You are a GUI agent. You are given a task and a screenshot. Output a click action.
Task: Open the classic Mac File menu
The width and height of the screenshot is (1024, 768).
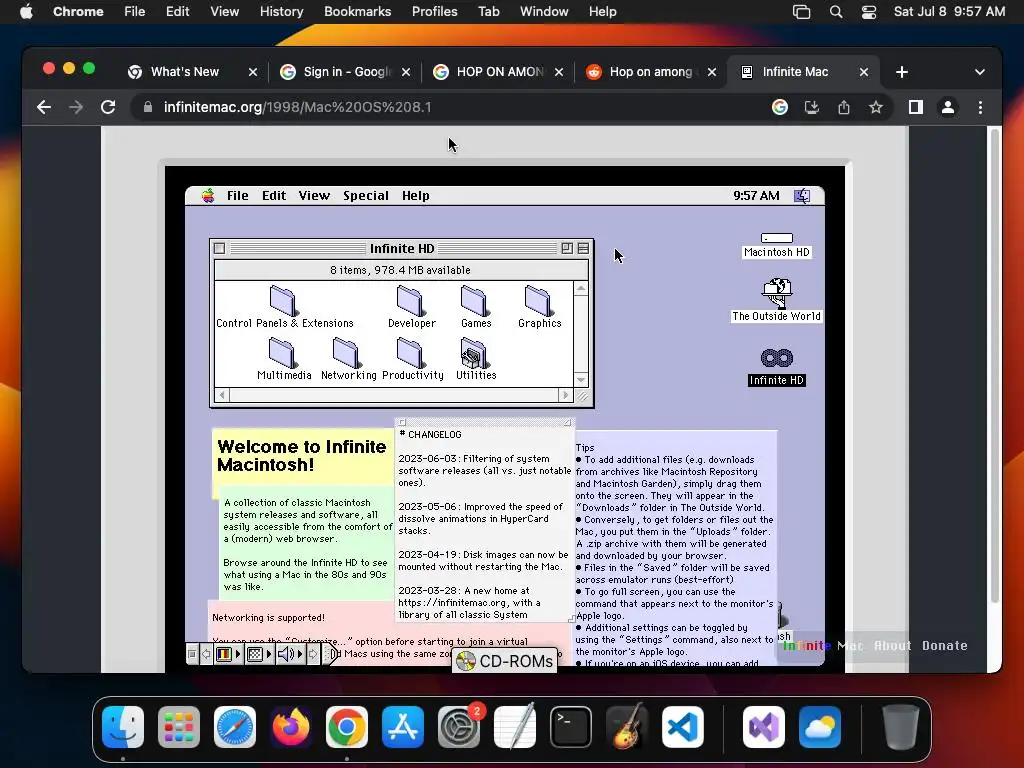pos(237,195)
